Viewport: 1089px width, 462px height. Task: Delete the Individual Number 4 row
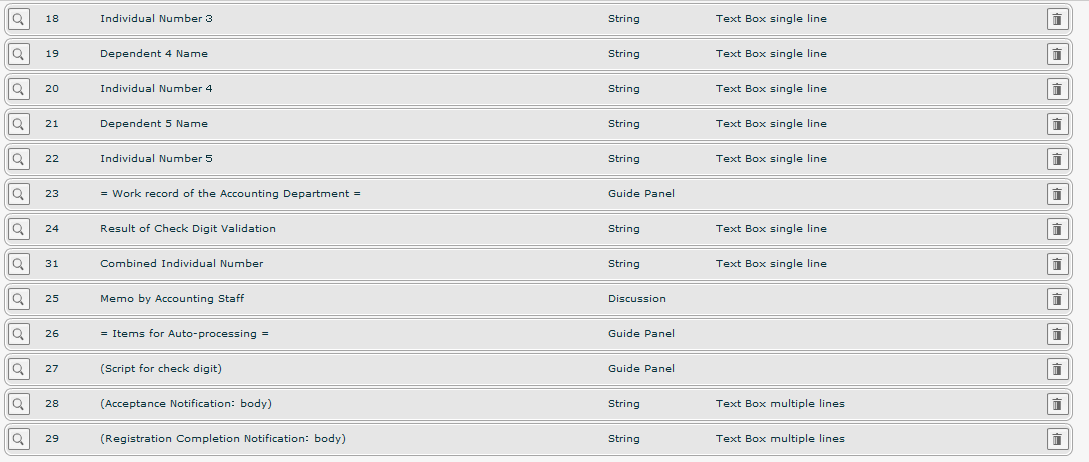click(1057, 89)
